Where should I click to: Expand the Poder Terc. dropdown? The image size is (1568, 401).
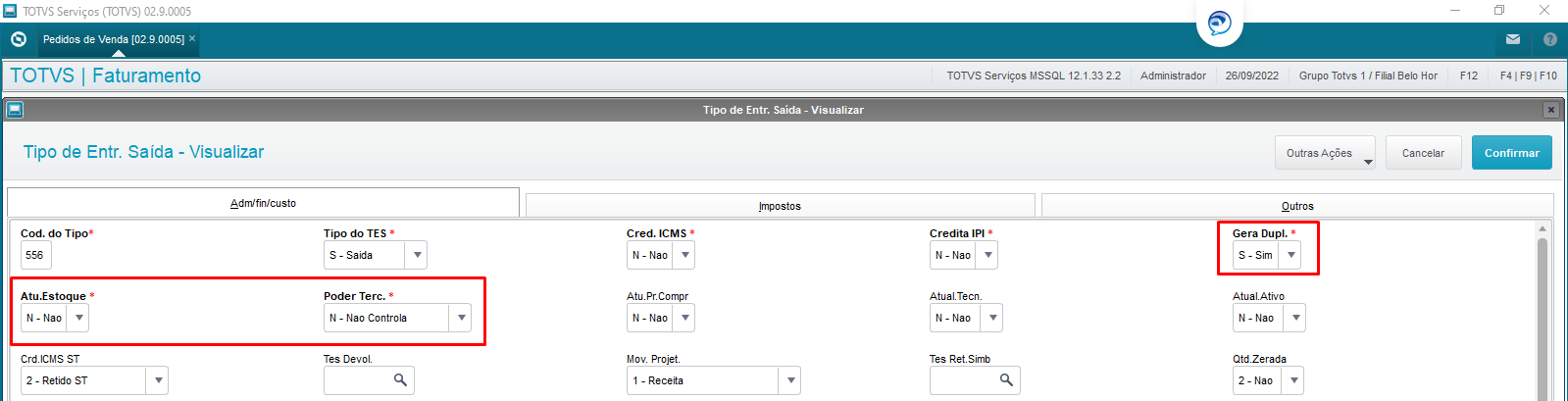461,318
